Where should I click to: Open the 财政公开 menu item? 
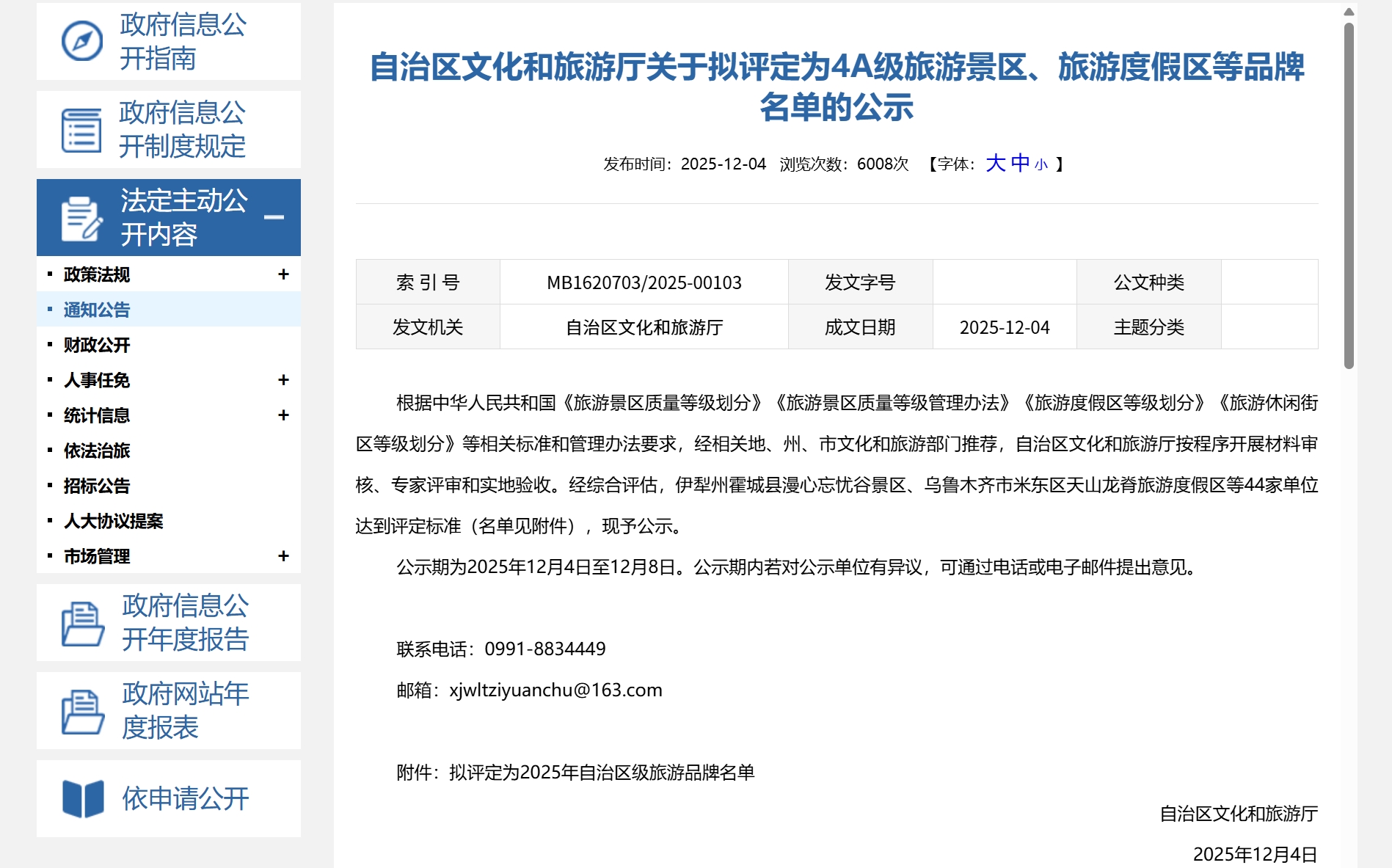point(97,345)
